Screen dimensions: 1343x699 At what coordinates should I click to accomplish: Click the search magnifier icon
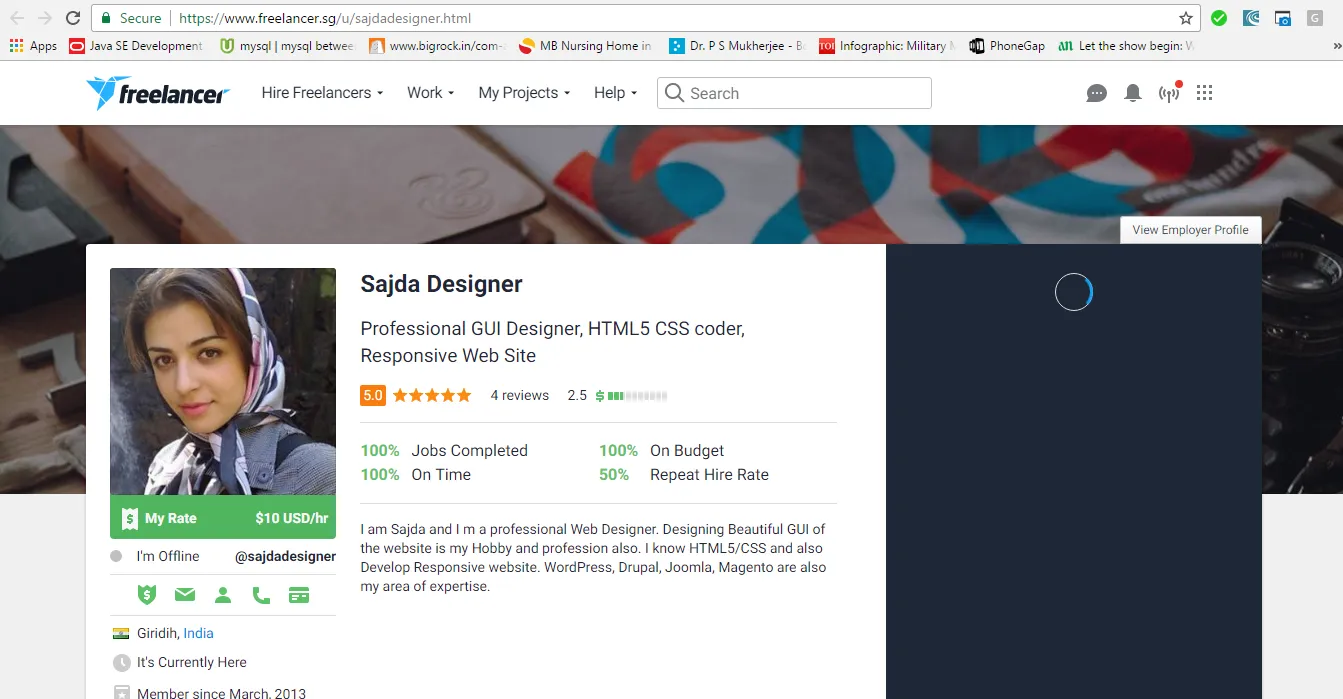click(675, 93)
